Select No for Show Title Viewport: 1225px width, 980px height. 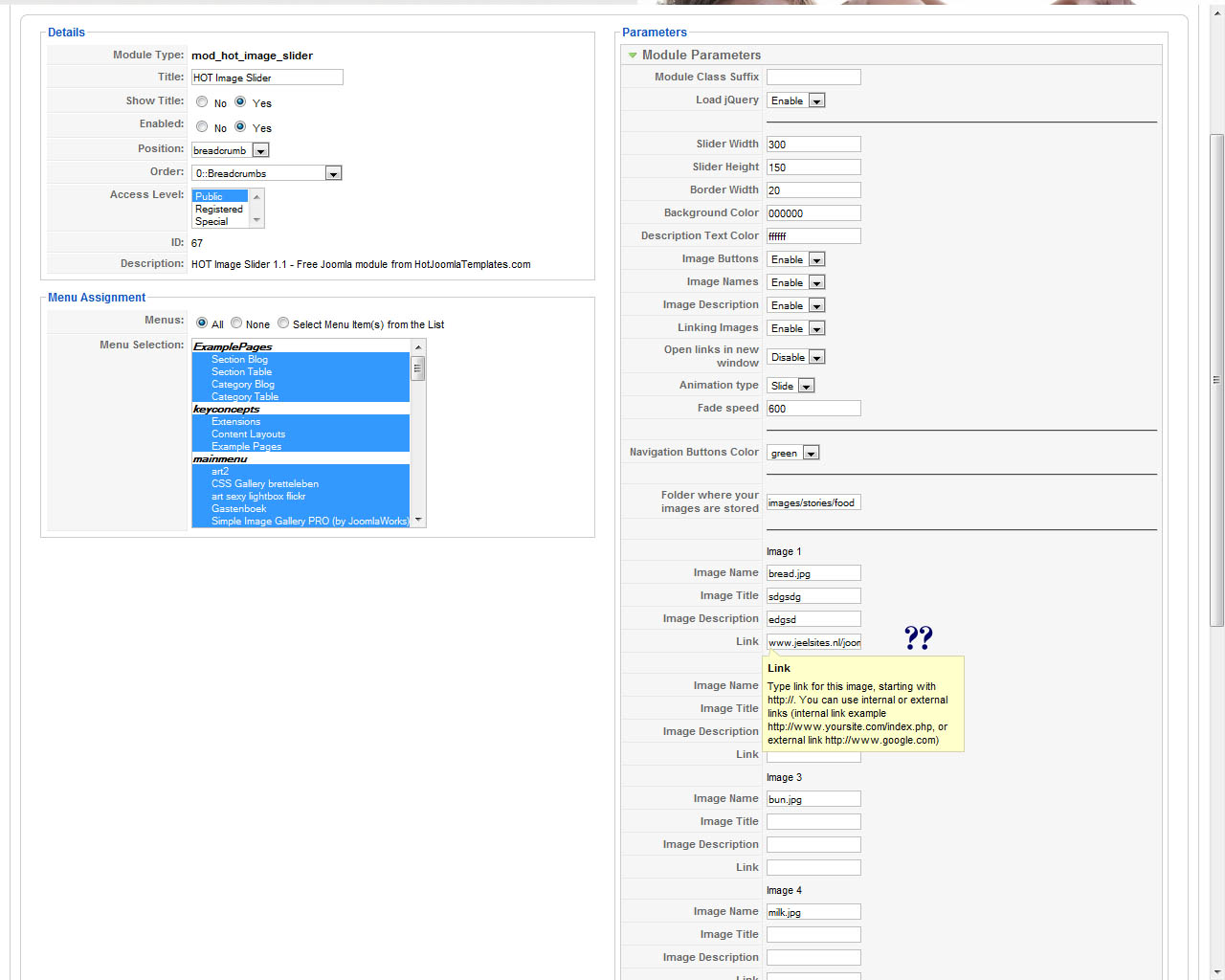tap(202, 101)
